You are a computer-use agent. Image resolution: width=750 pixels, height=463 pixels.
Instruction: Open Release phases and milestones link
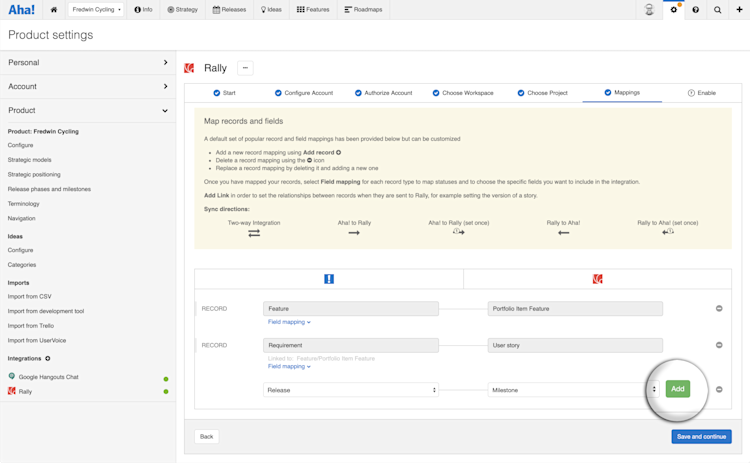(x=49, y=189)
